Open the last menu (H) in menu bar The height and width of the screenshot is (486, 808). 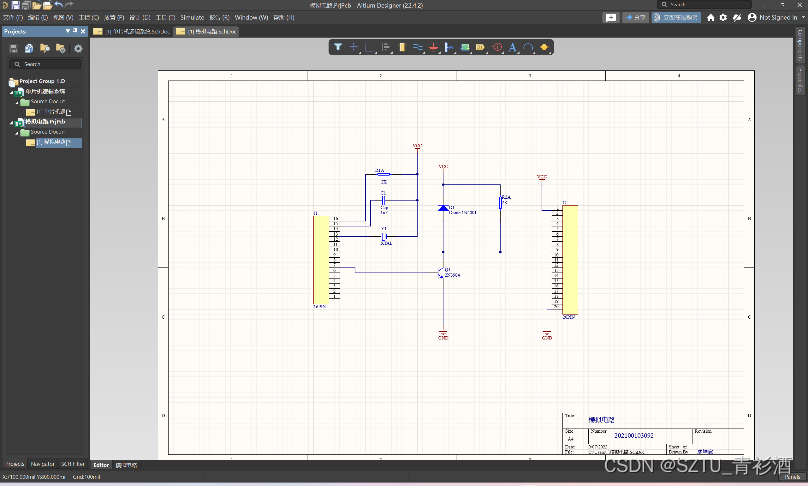point(284,18)
